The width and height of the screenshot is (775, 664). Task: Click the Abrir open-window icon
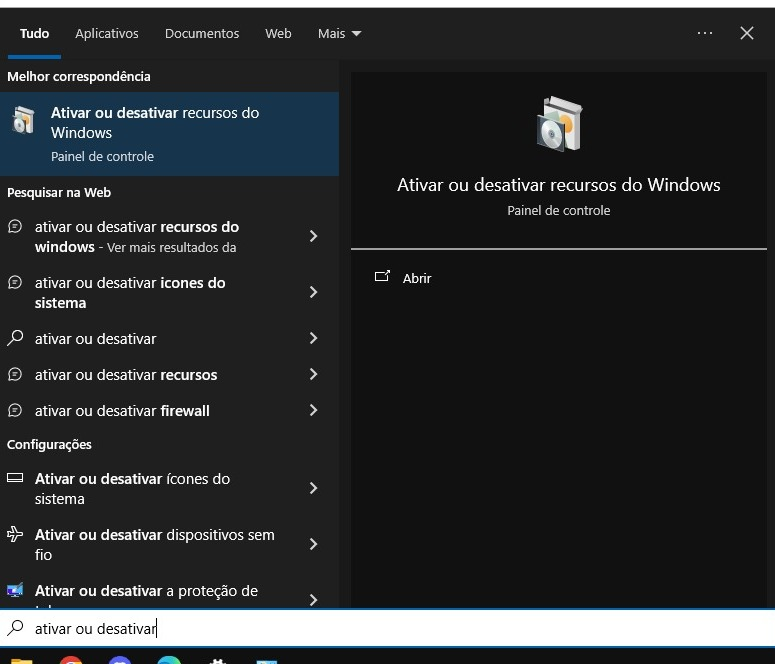click(382, 276)
